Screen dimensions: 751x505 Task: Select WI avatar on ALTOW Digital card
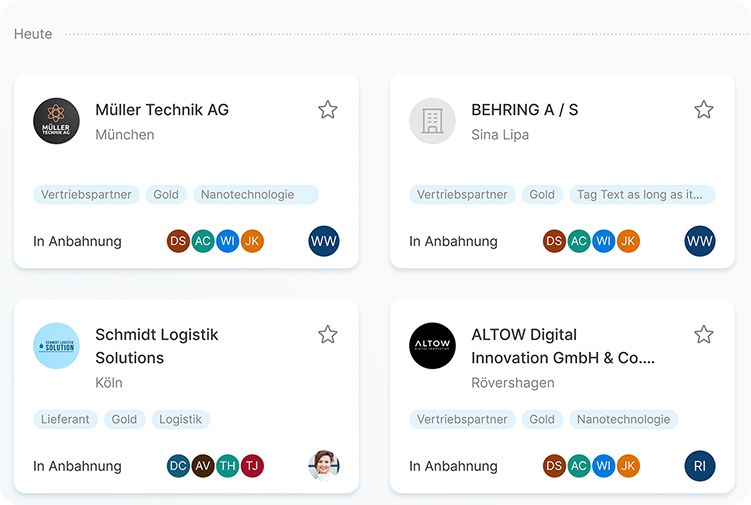click(x=603, y=466)
